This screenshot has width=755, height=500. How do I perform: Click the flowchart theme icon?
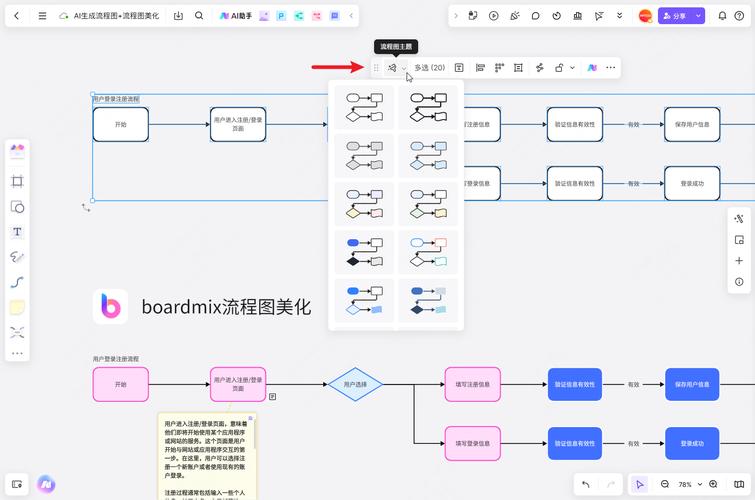pos(392,68)
